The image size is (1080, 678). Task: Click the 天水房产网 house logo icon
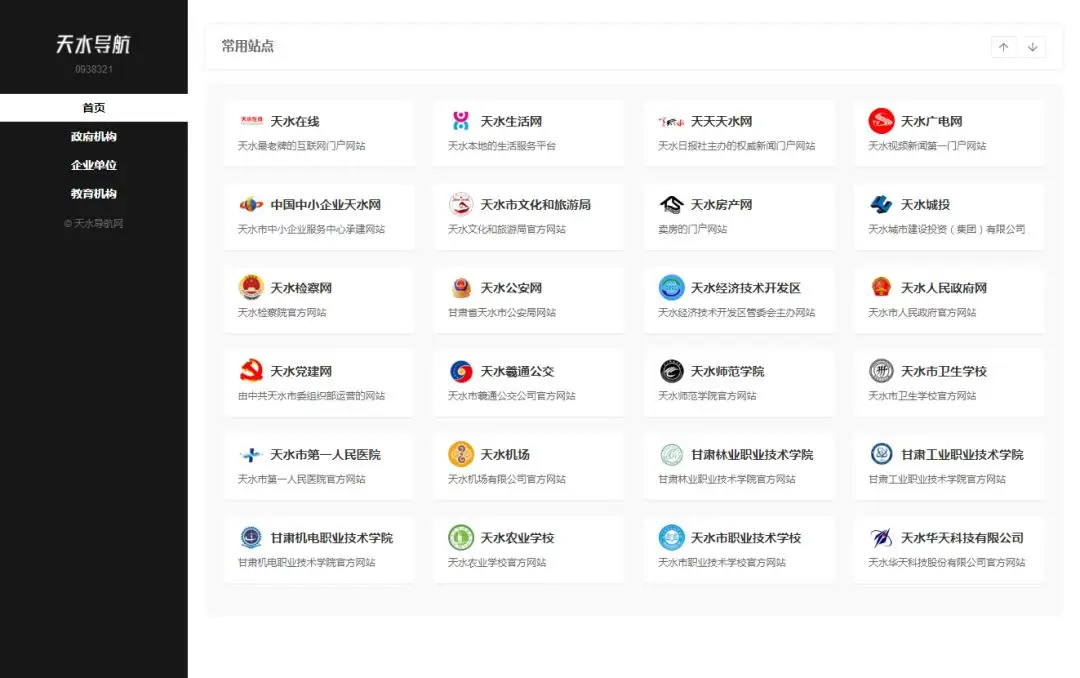[x=672, y=204]
